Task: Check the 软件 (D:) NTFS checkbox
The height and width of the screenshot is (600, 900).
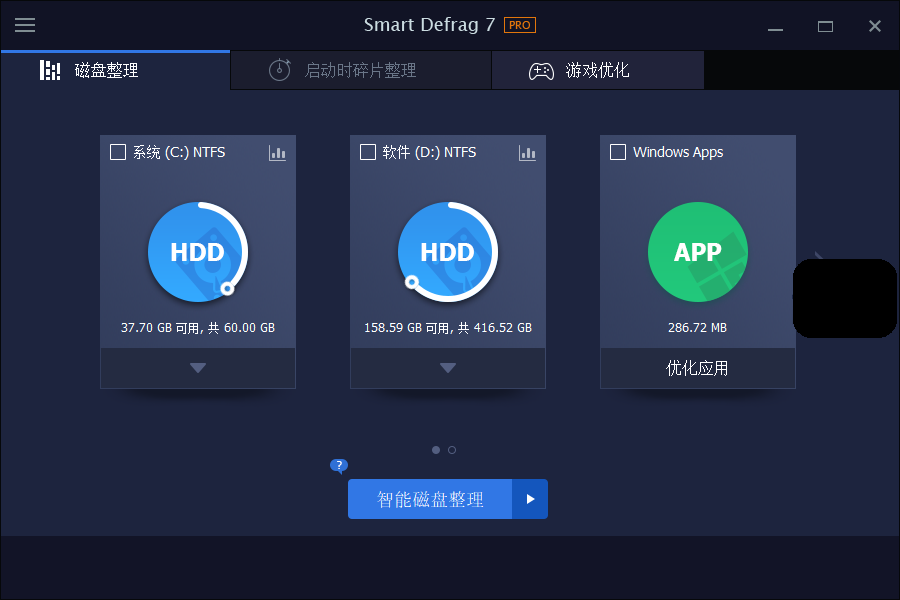Action: point(367,152)
